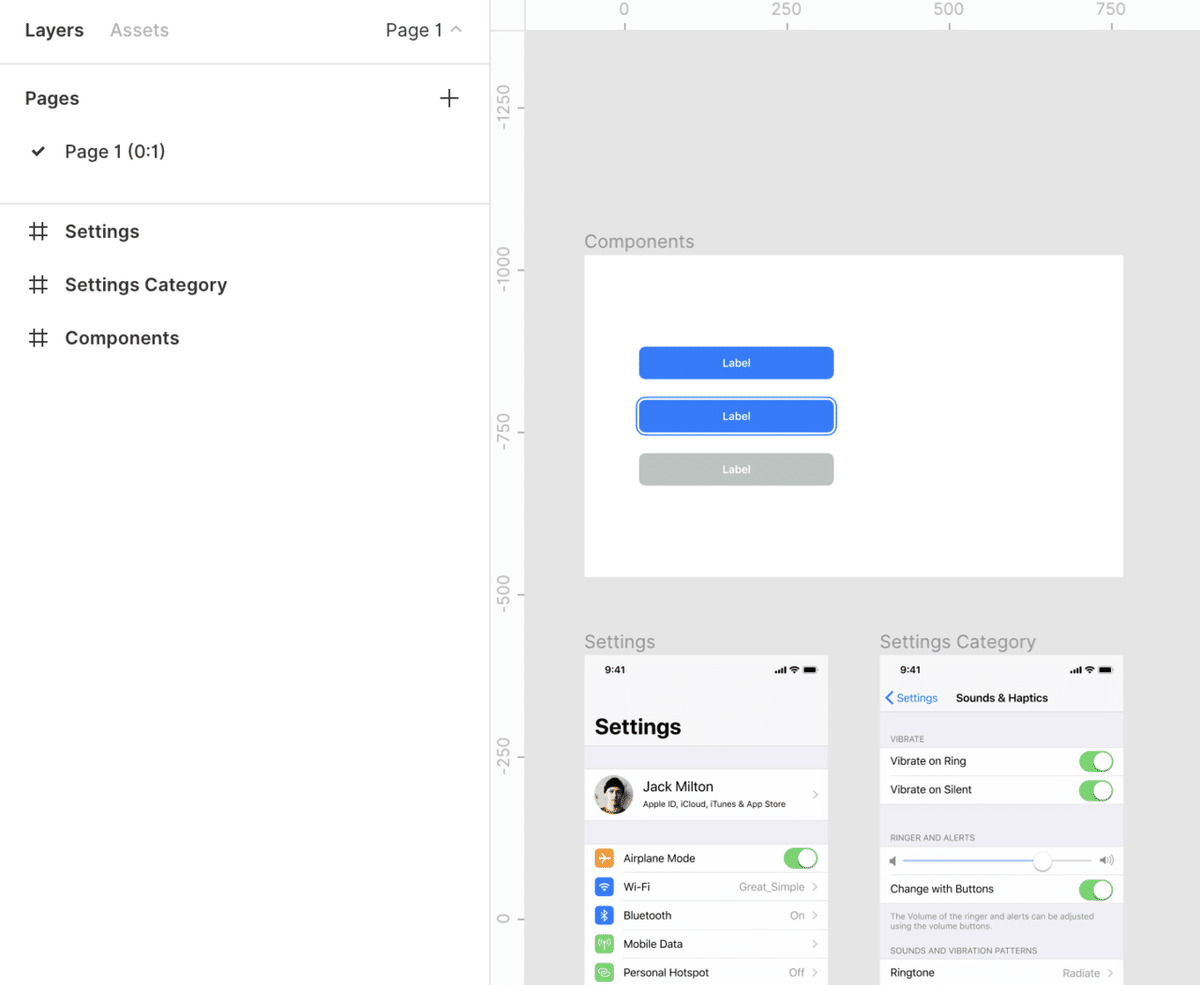1200x985 pixels.
Task: Click the Great_Simple network value
Action: (x=772, y=887)
